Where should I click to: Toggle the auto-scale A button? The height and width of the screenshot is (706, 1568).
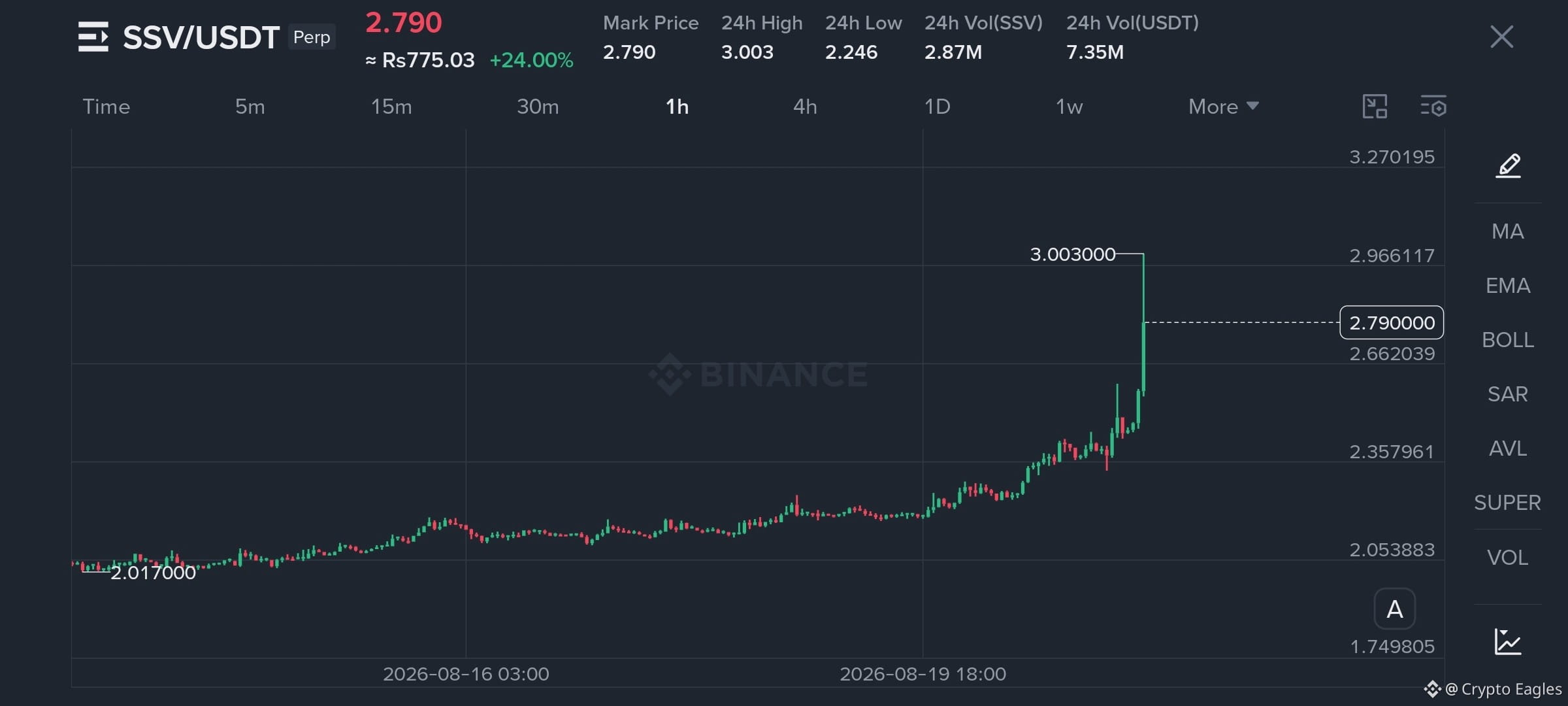1395,609
